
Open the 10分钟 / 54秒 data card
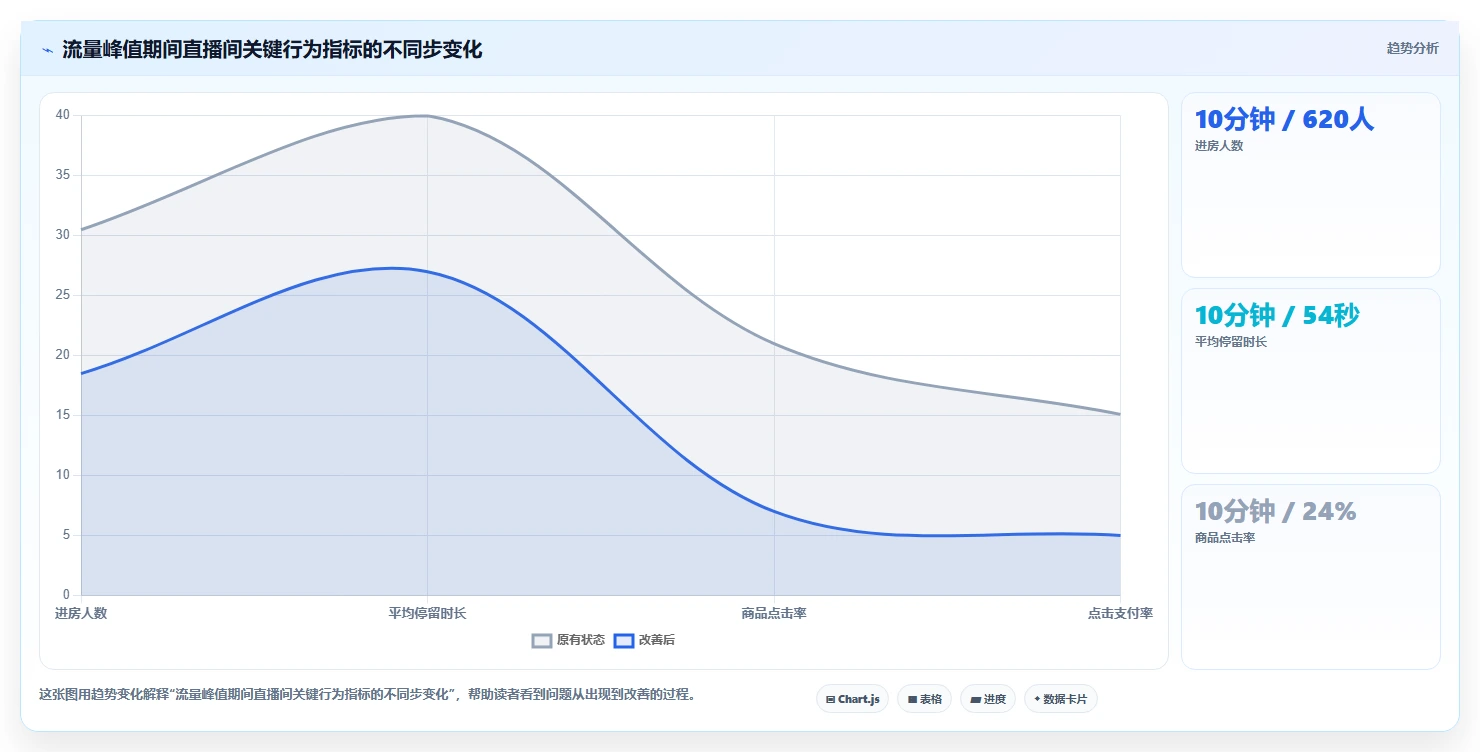[1310, 381]
